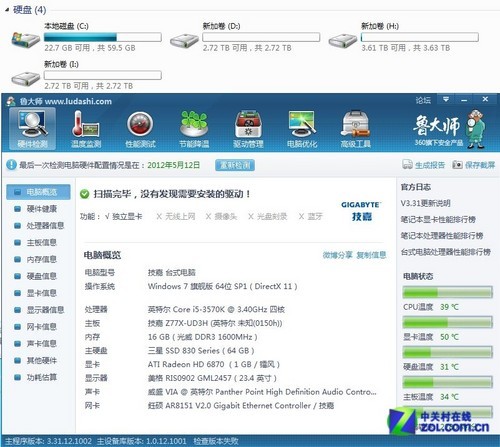Open 节能降温 energy saving tool
500x447 pixels.
click(194, 129)
